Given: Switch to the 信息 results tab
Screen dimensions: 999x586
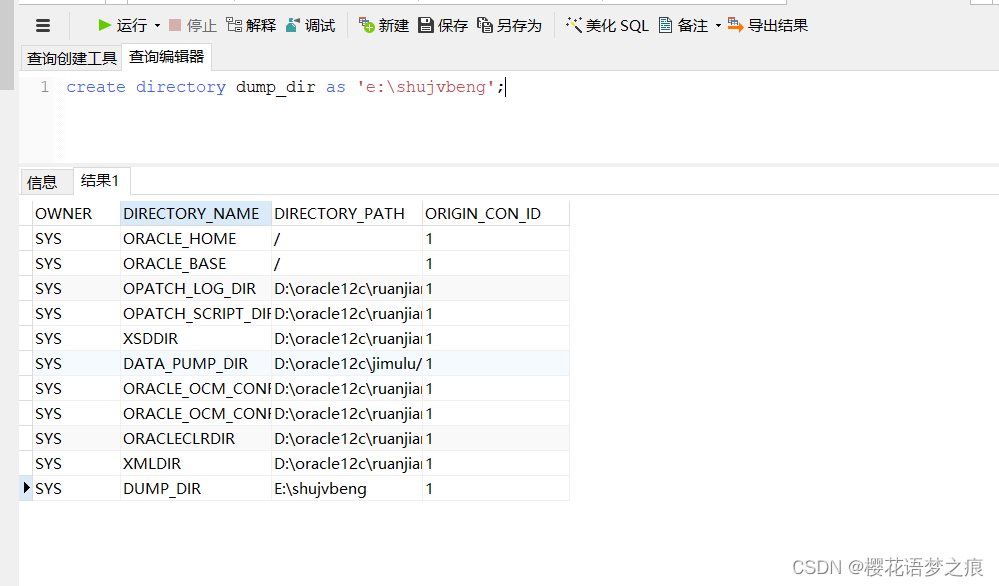Looking at the screenshot, I should tap(44, 181).
